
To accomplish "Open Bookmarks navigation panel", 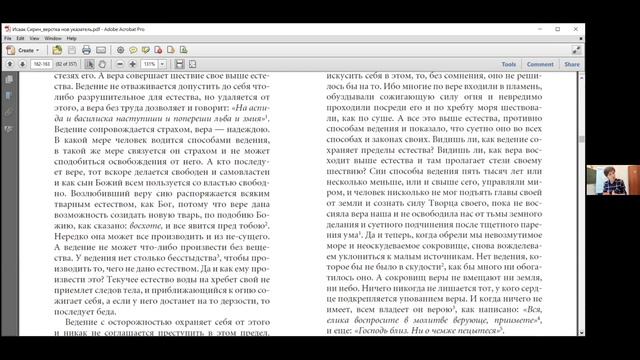I will 9,96.
